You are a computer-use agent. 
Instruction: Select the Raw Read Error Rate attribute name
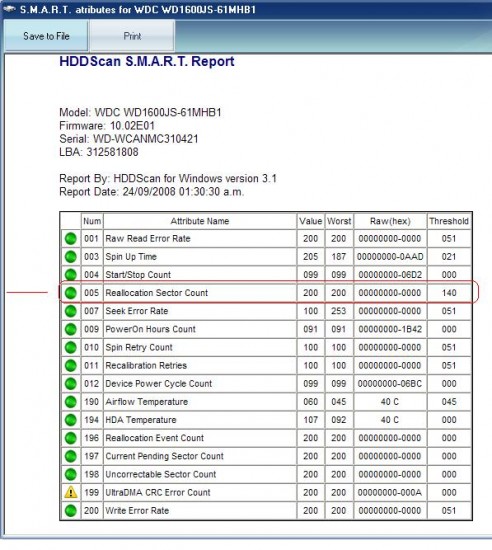click(x=148, y=239)
